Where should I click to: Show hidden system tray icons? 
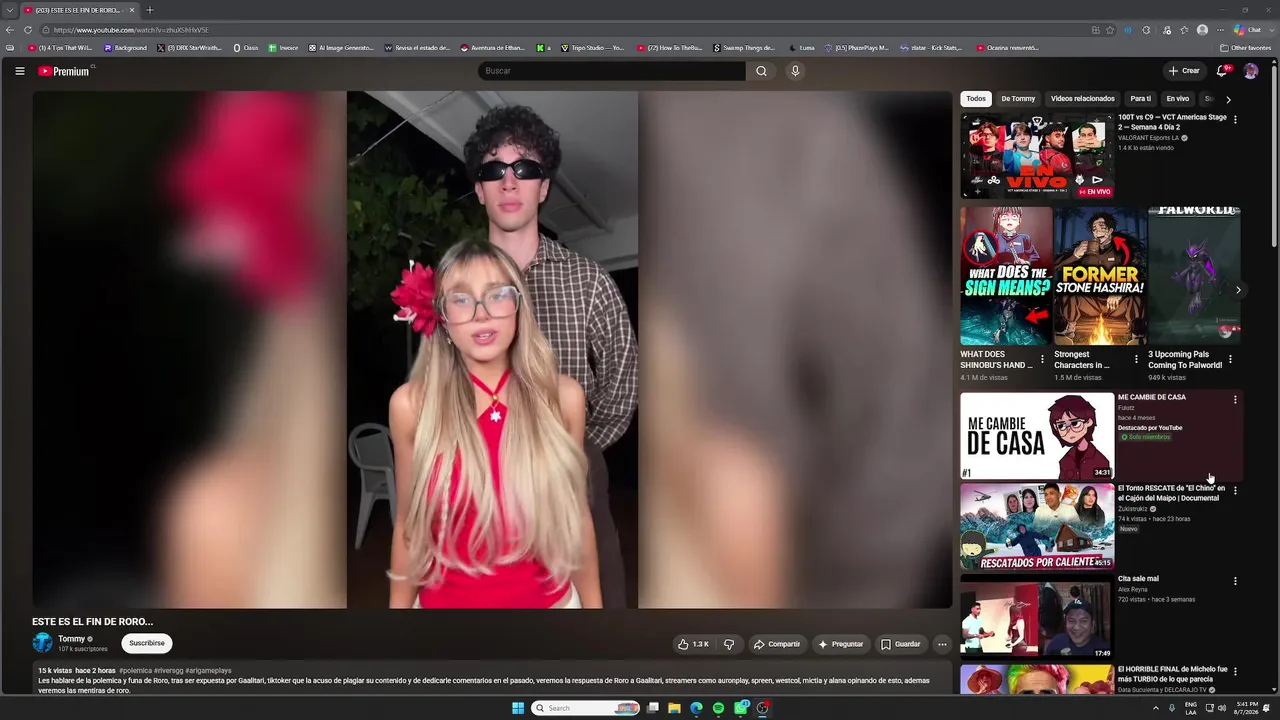click(x=1156, y=708)
